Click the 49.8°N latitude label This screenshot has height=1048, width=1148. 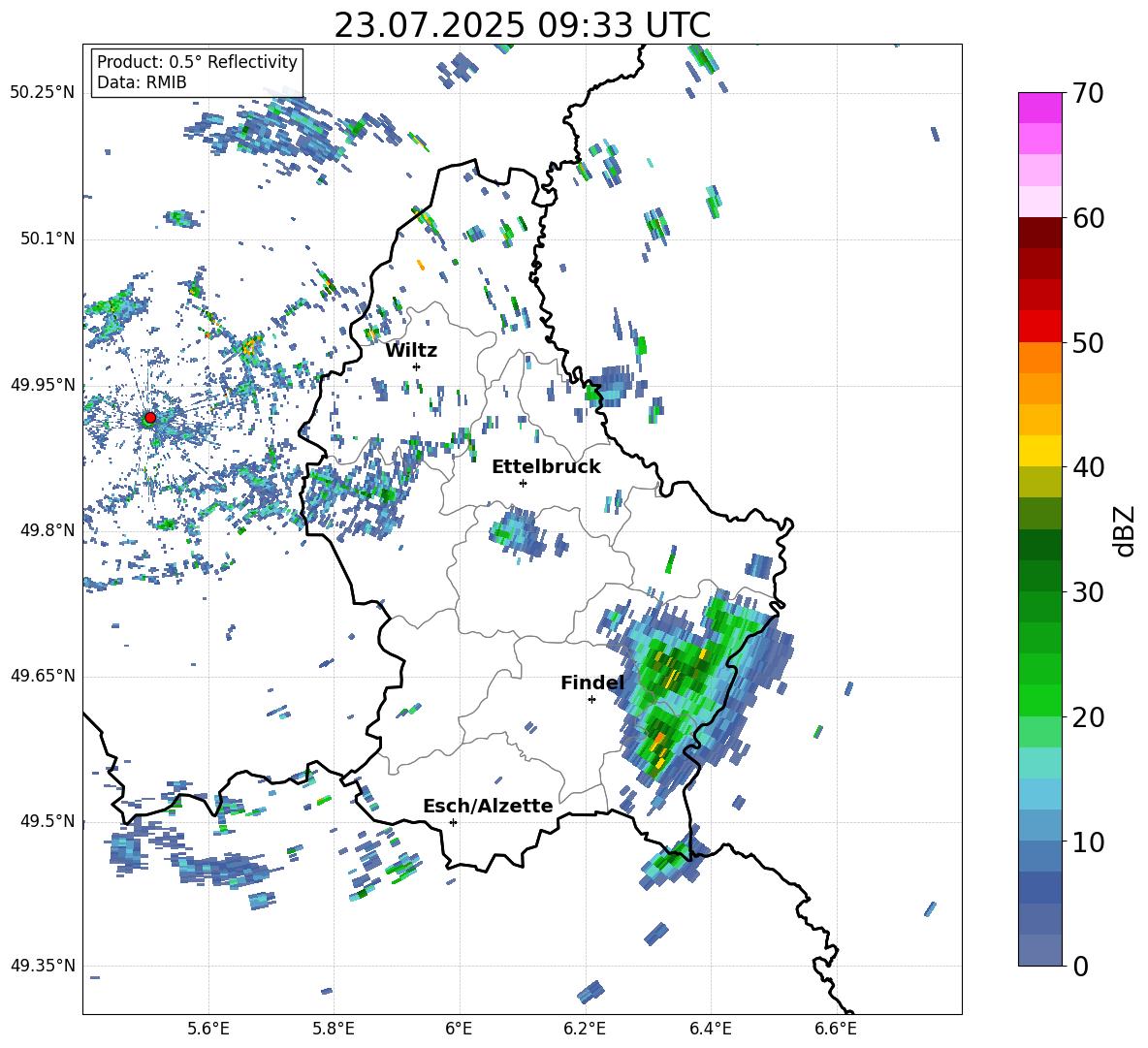[47, 530]
